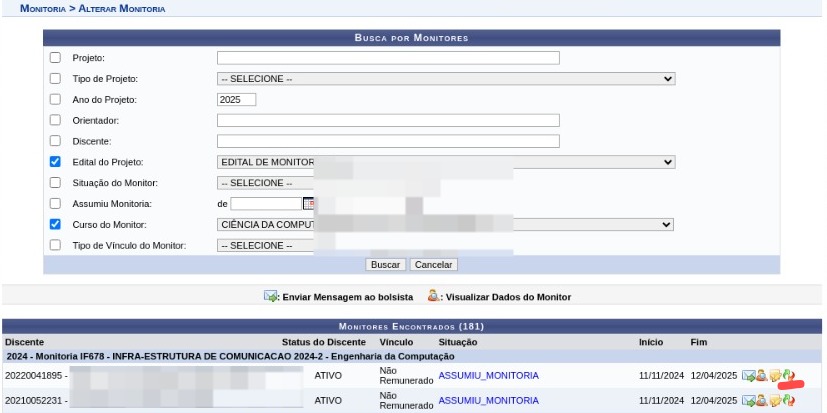Open ASSUMIU_MONITORIA link for student 20210052231
Image resolution: width=827 pixels, height=413 pixels.
(488, 400)
